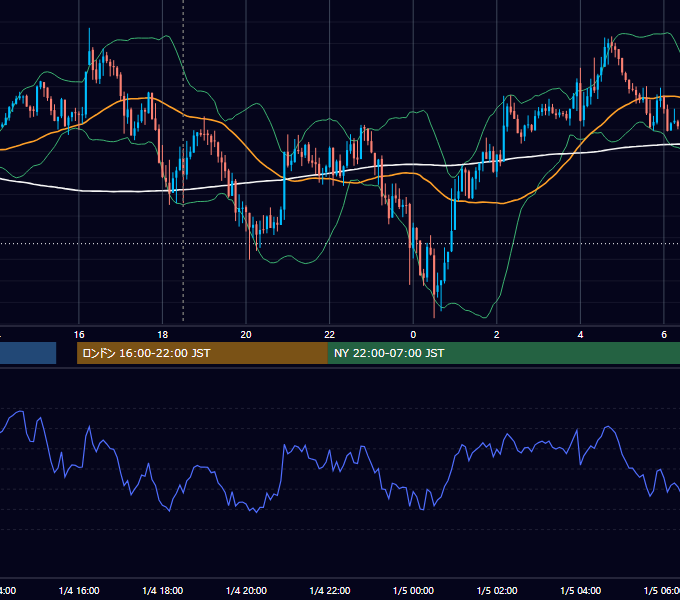Click the 18 hour label on chart axis
680x600 pixels.
(x=163, y=335)
